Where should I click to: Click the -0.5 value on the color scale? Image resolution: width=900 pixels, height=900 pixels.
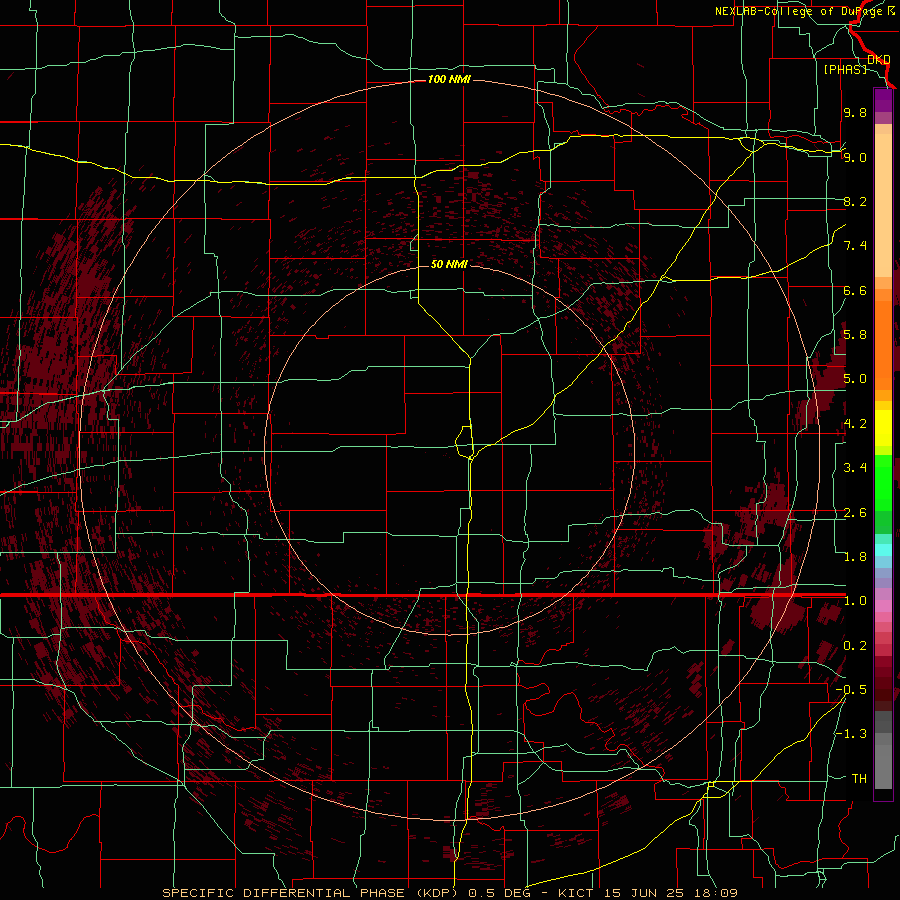851,690
